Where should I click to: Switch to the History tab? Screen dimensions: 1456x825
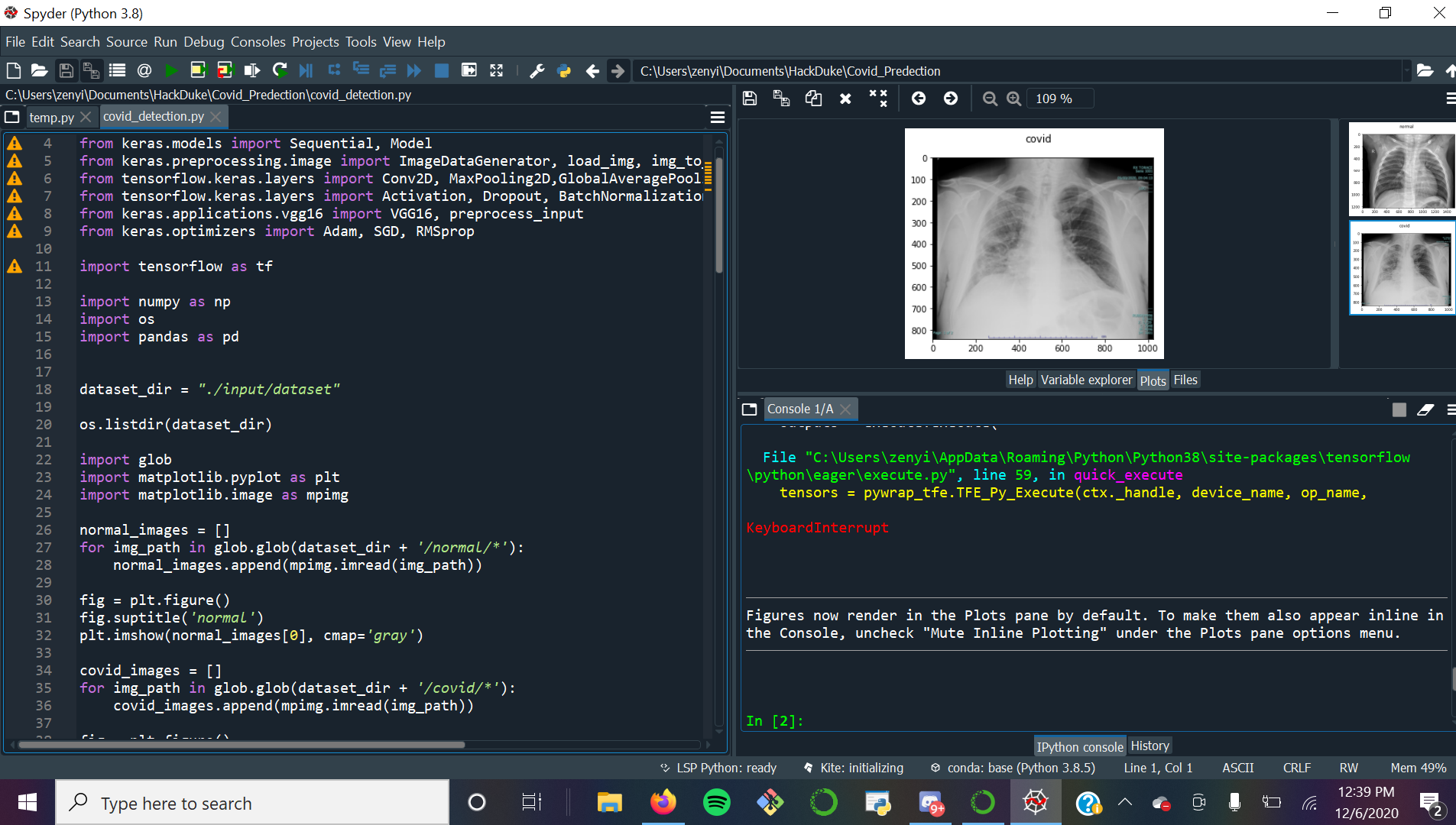coord(1150,746)
